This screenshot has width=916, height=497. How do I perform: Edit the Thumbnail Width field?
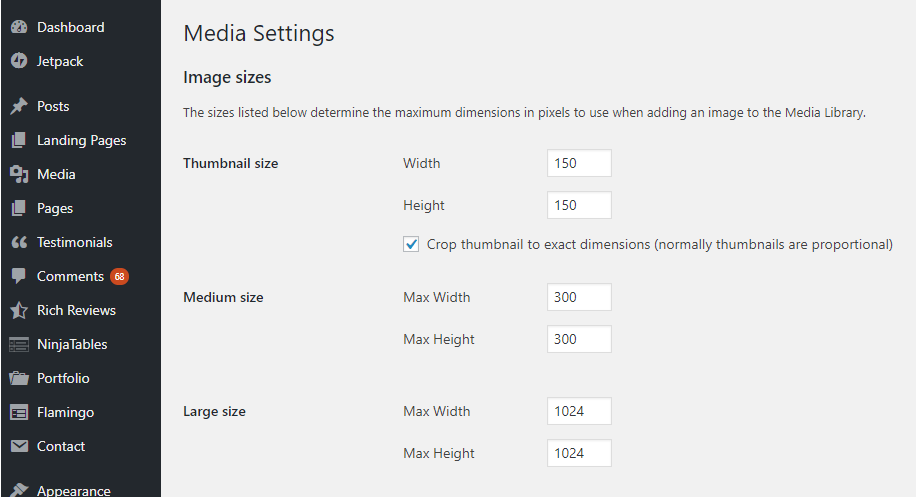[579, 163]
